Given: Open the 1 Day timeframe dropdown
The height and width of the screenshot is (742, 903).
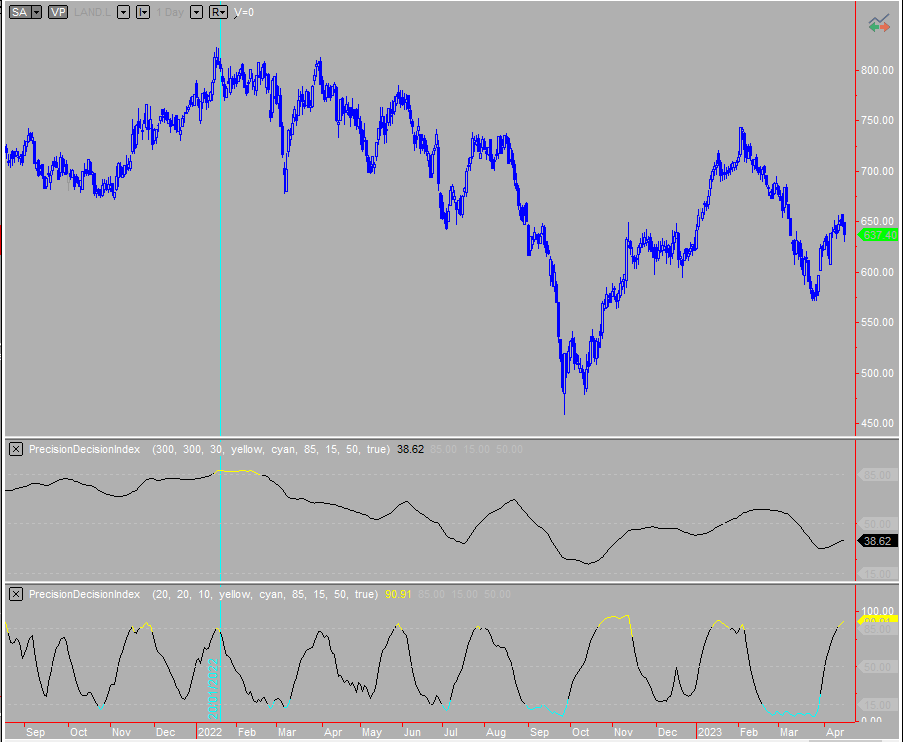Looking at the screenshot, I should [196, 12].
